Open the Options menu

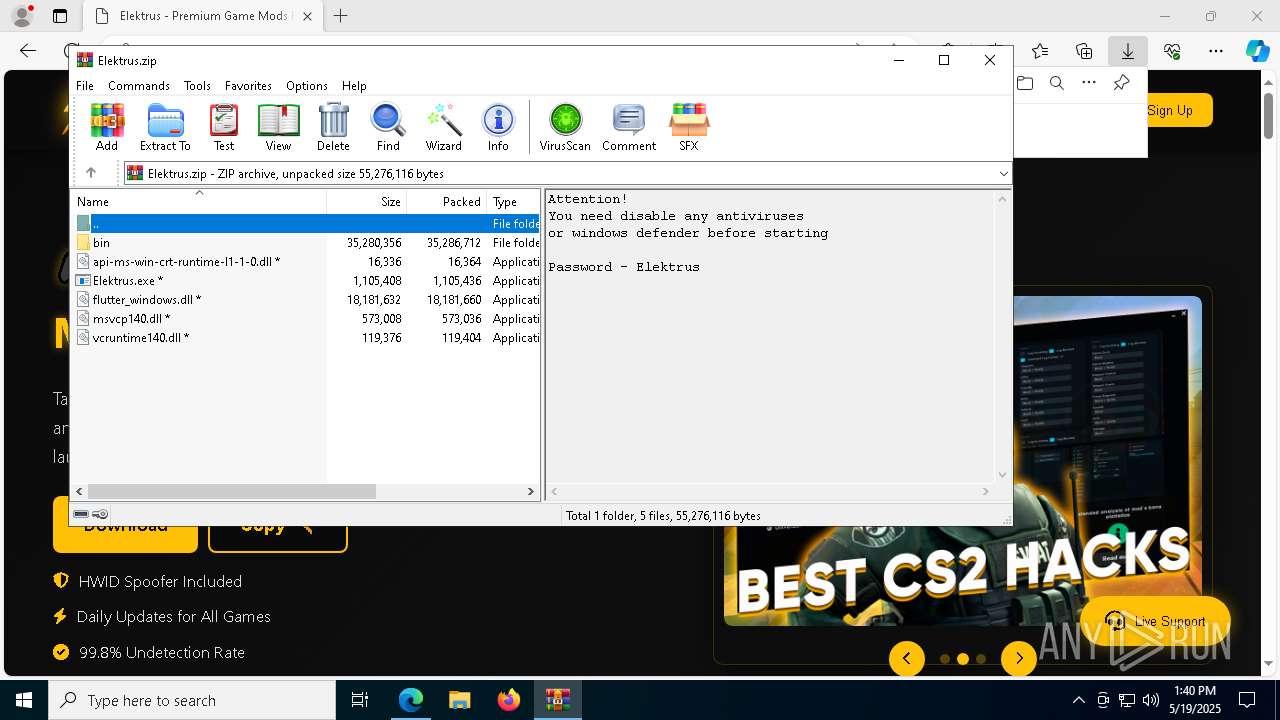tap(307, 86)
